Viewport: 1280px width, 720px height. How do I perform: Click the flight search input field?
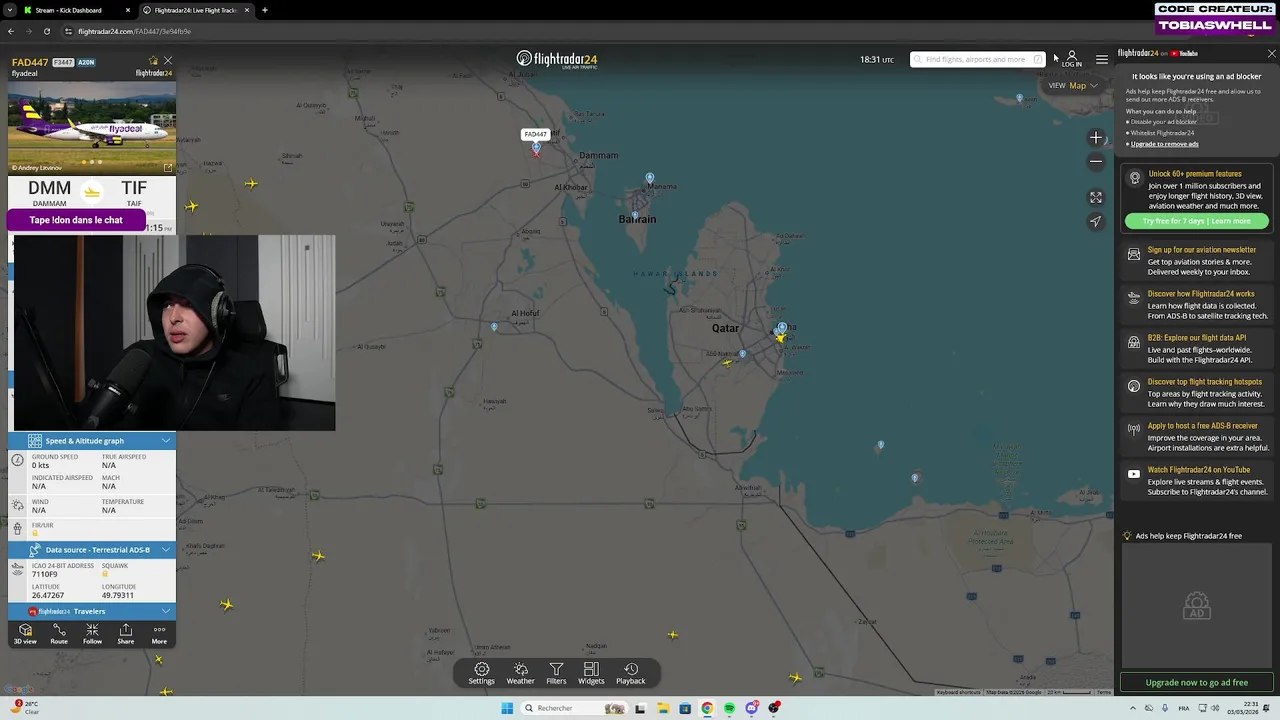[x=976, y=59]
